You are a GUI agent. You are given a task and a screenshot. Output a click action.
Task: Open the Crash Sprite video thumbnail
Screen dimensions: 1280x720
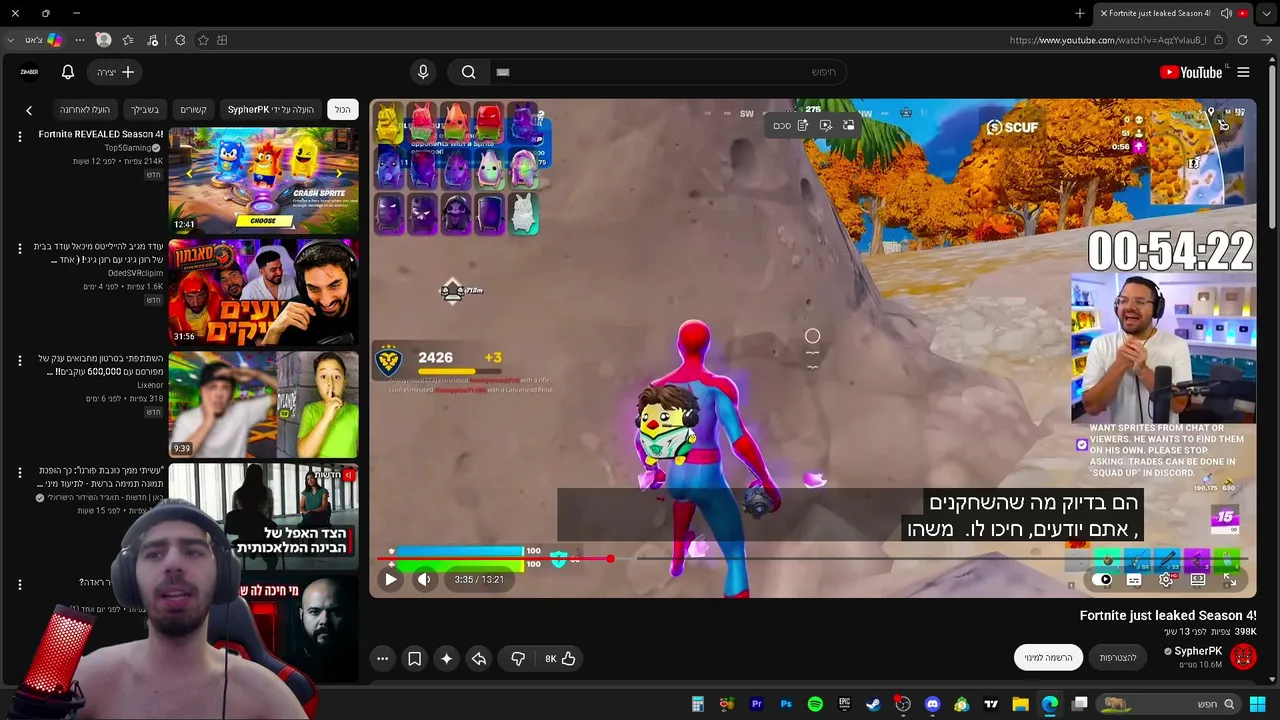263,180
